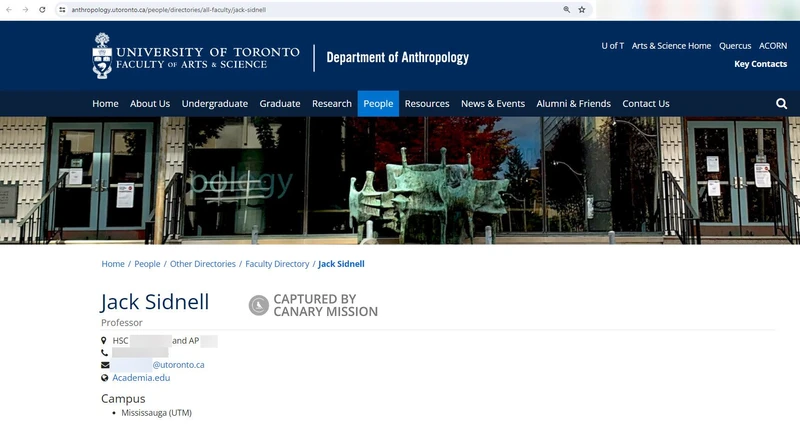Click the globe icon beside Academia.edu

coord(105,378)
